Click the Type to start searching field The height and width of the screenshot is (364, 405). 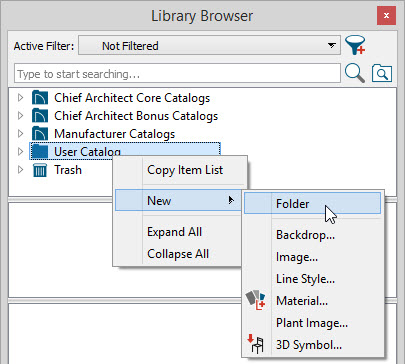pos(177,73)
